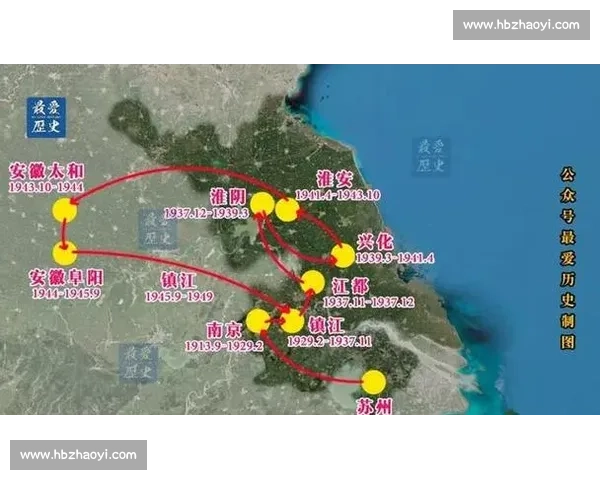Click the vertical 公众号最爱历史制图 caption
This screenshot has height=480, width=600.
568,258
